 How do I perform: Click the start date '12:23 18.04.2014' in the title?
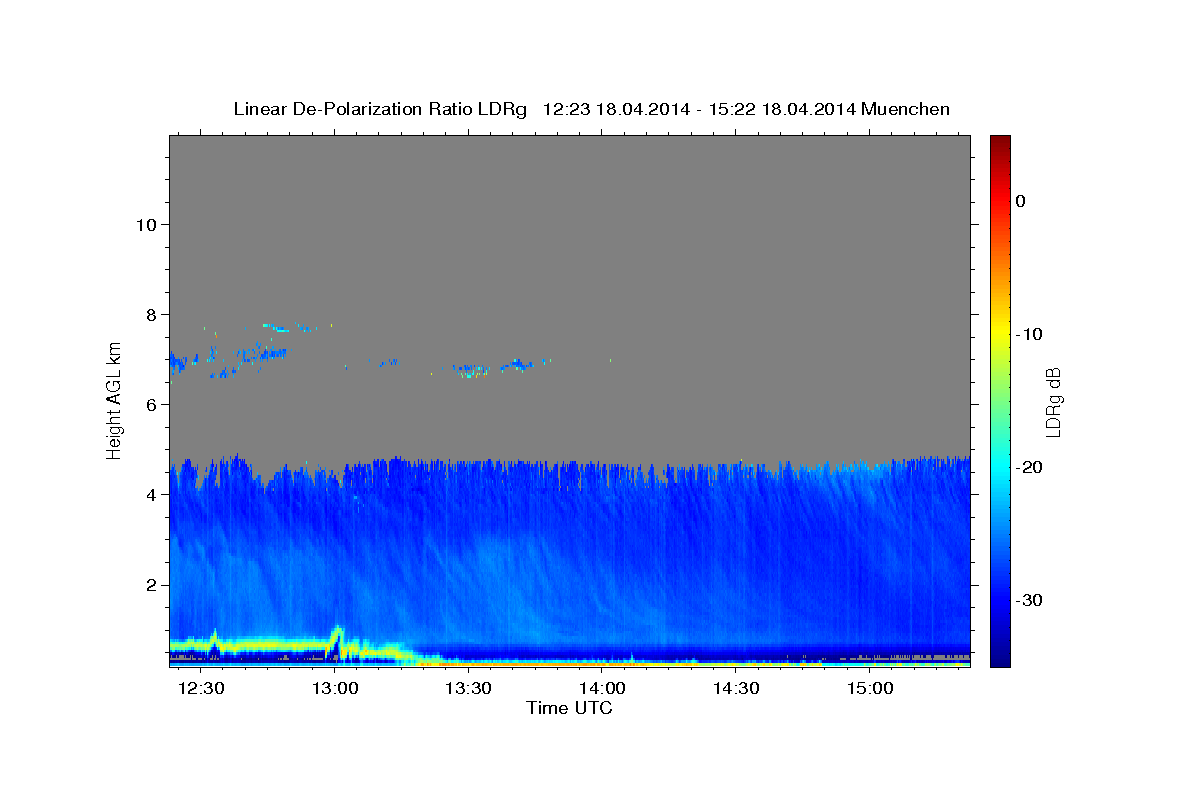pyautogui.click(x=616, y=109)
